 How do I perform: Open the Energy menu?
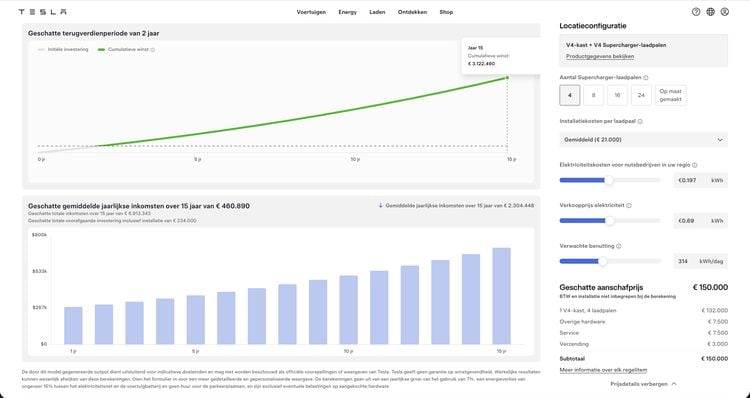tap(348, 12)
